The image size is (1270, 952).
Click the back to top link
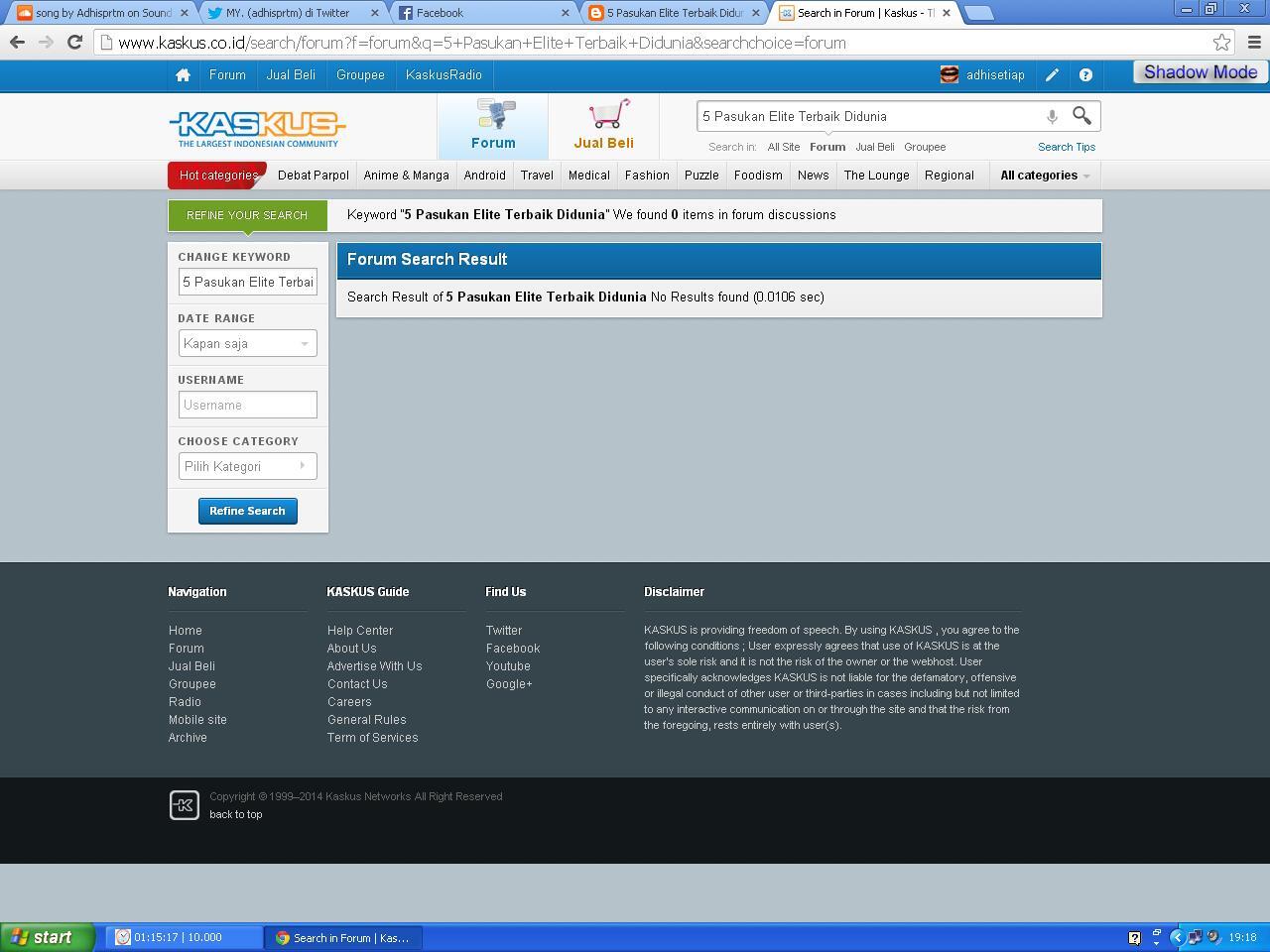point(236,814)
